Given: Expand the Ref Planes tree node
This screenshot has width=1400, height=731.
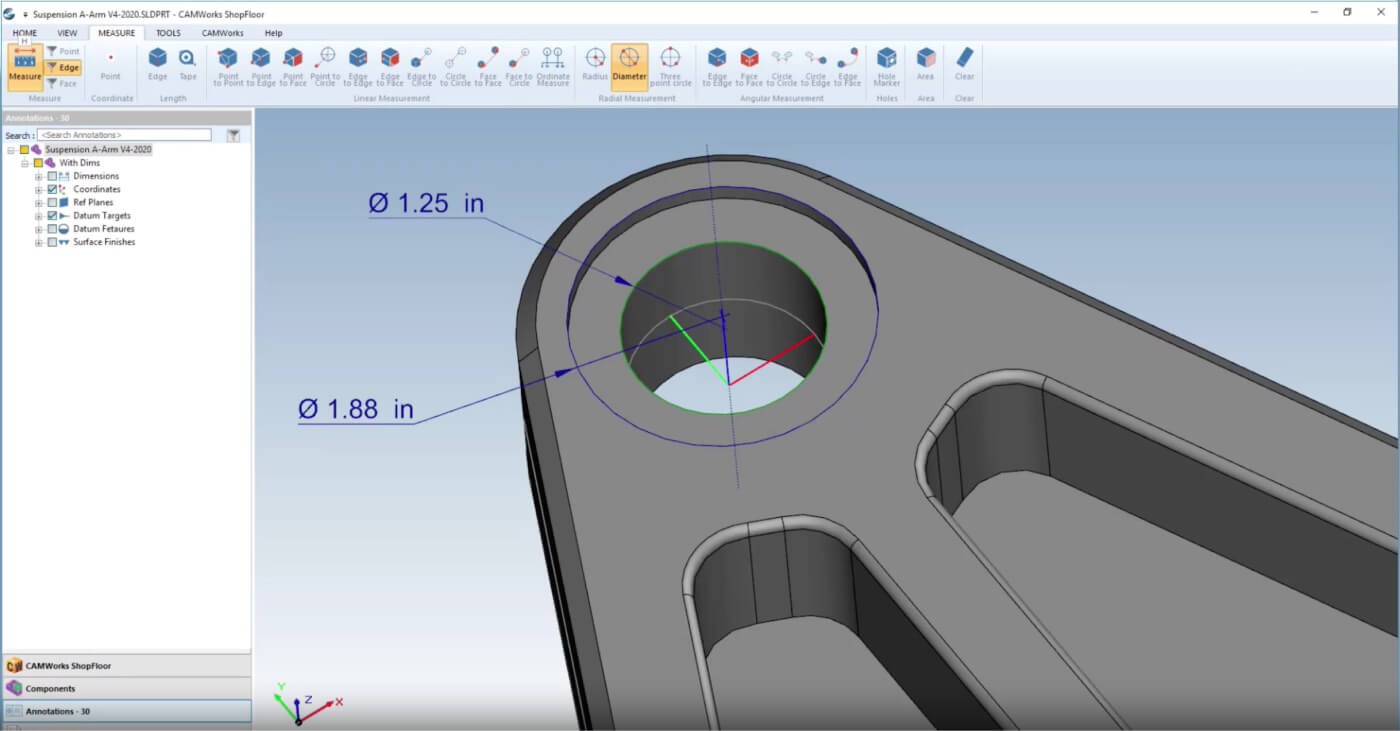Looking at the screenshot, I should click(39, 202).
